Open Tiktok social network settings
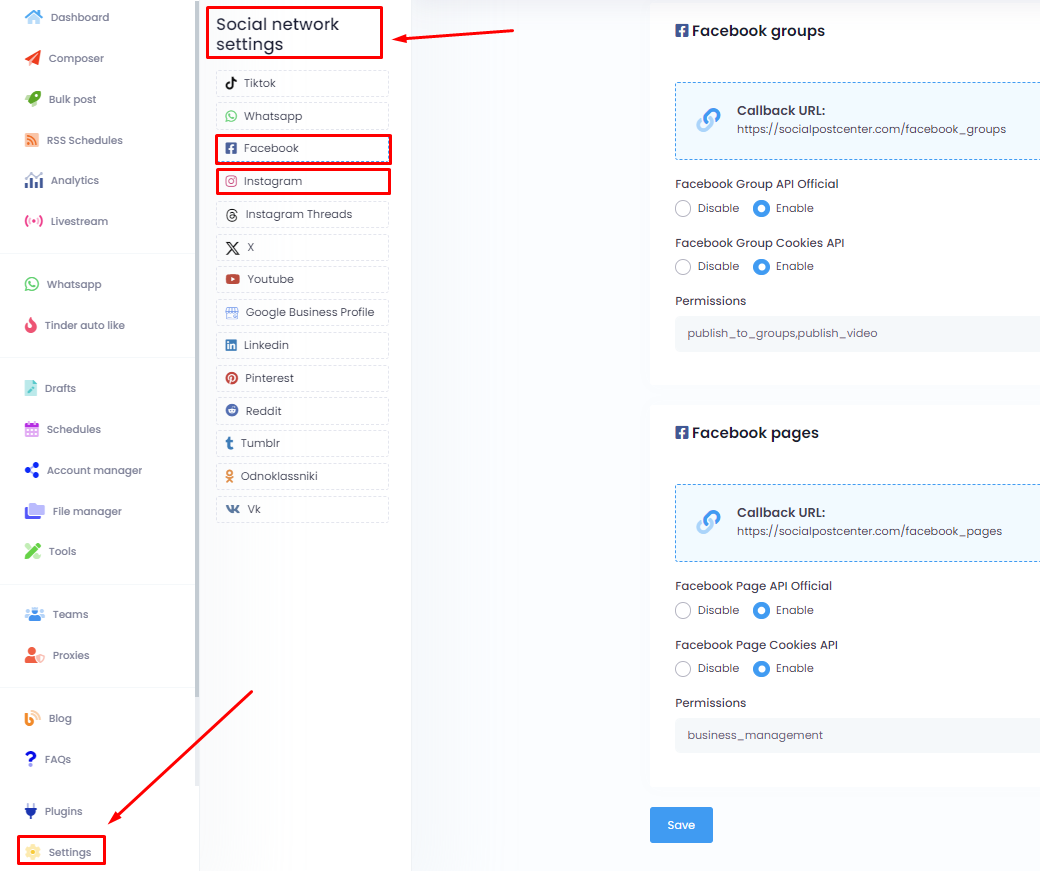This screenshot has width=1040, height=871. (x=302, y=83)
